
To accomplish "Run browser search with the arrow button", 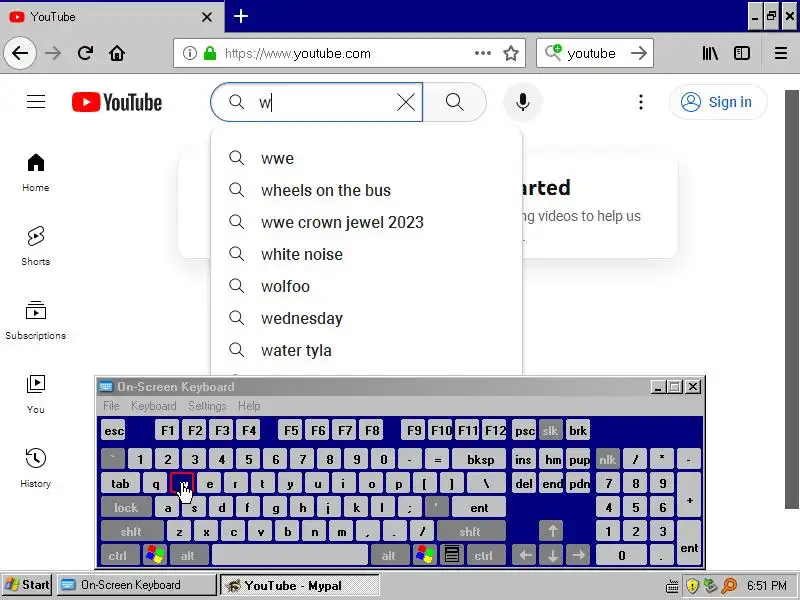I will 639,53.
